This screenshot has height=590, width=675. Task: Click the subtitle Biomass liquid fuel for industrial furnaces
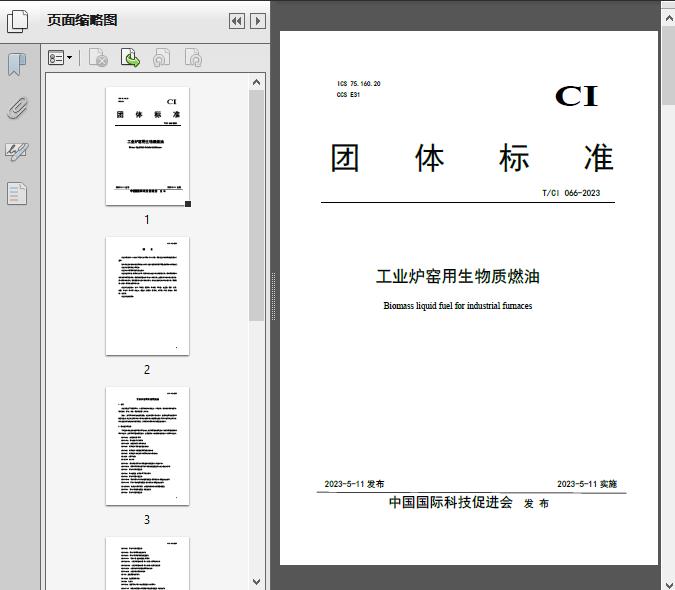point(458,306)
